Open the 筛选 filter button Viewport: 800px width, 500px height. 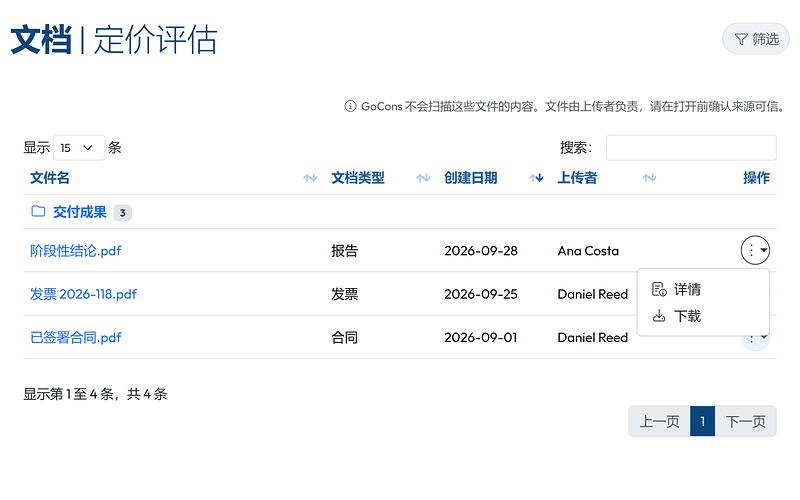[756, 39]
